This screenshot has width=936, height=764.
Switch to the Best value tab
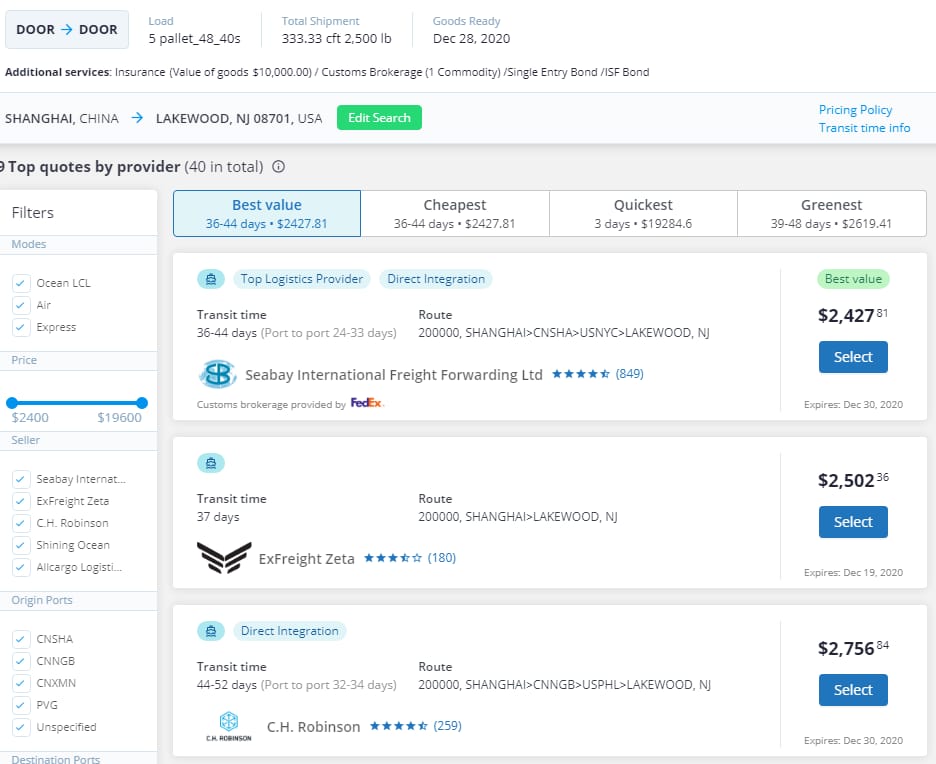(267, 214)
